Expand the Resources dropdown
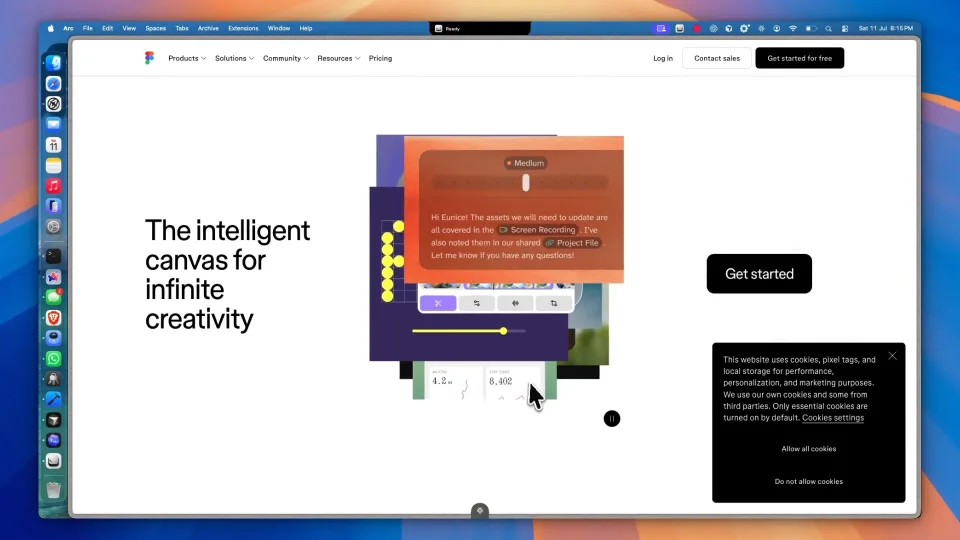The image size is (960, 540). point(338,58)
